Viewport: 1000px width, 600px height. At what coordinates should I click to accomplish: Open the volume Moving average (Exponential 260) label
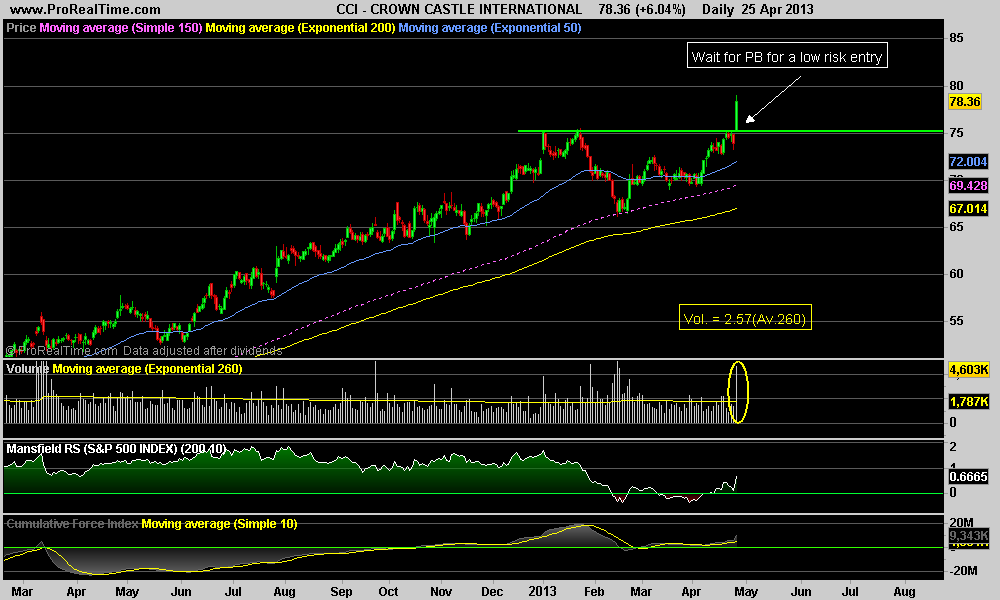click(147, 369)
